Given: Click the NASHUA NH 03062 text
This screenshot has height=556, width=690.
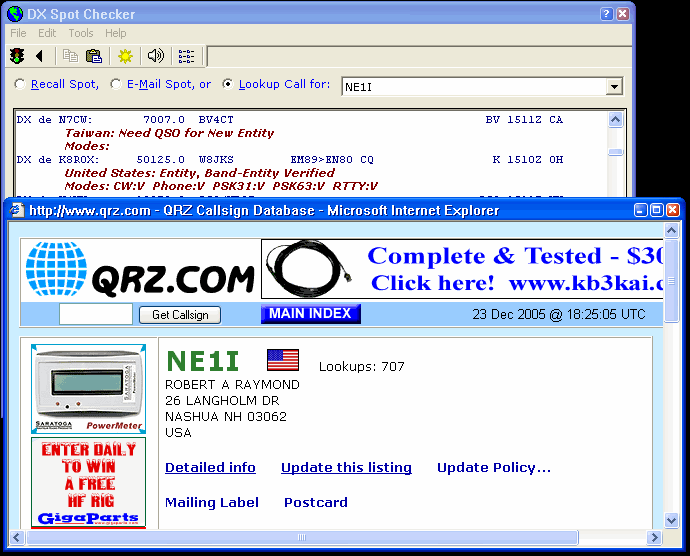Looking at the screenshot, I should pyautogui.click(x=226, y=416).
